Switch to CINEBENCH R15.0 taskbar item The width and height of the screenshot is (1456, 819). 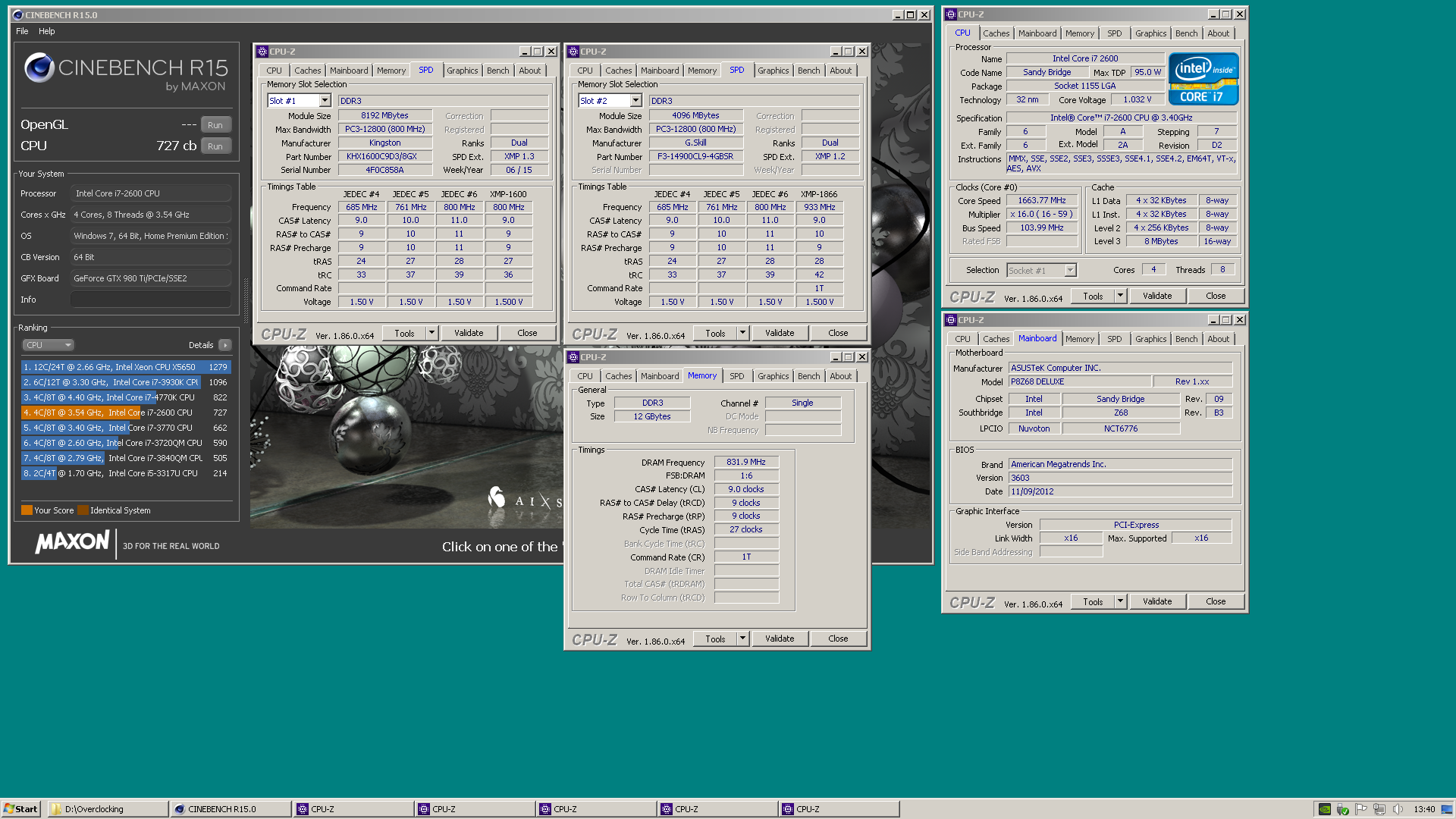(231, 809)
